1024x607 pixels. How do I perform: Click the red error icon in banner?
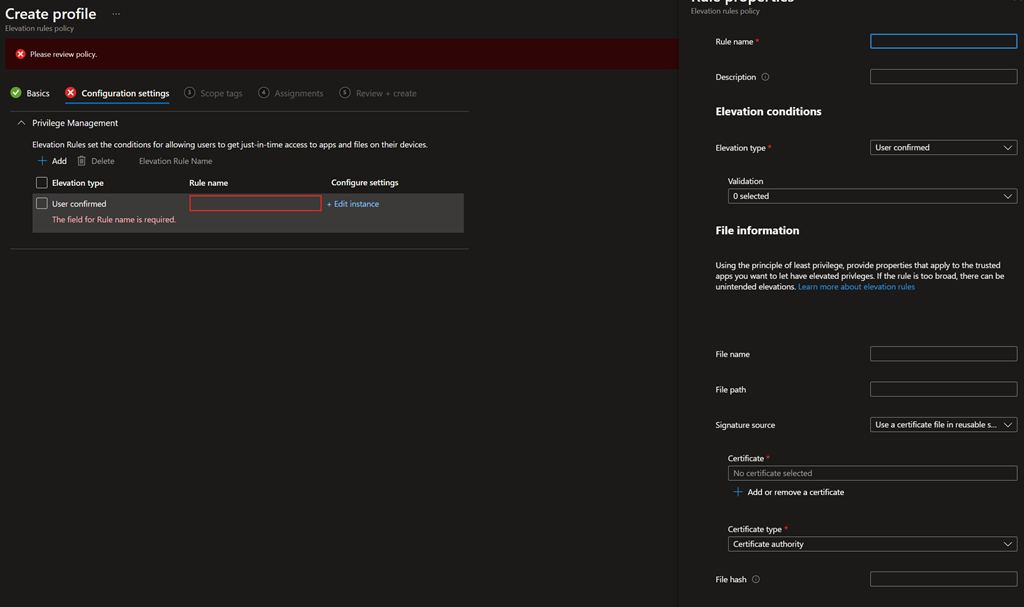pos(20,54)
